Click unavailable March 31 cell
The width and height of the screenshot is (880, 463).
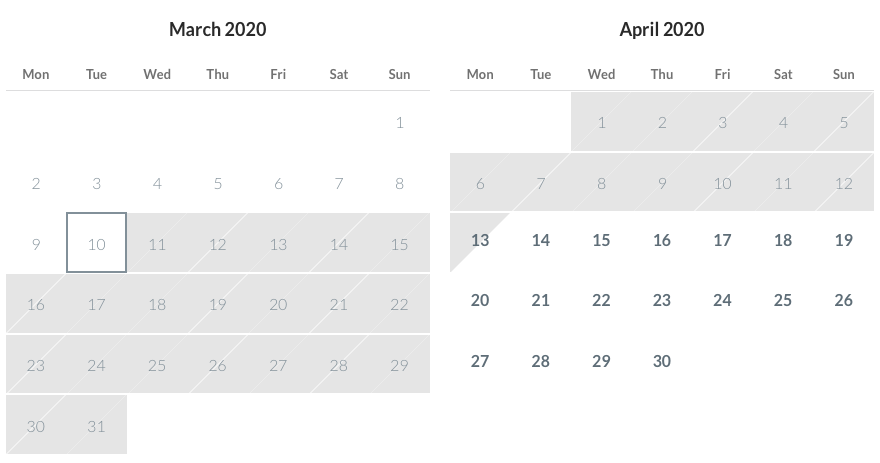pos(96,426)
